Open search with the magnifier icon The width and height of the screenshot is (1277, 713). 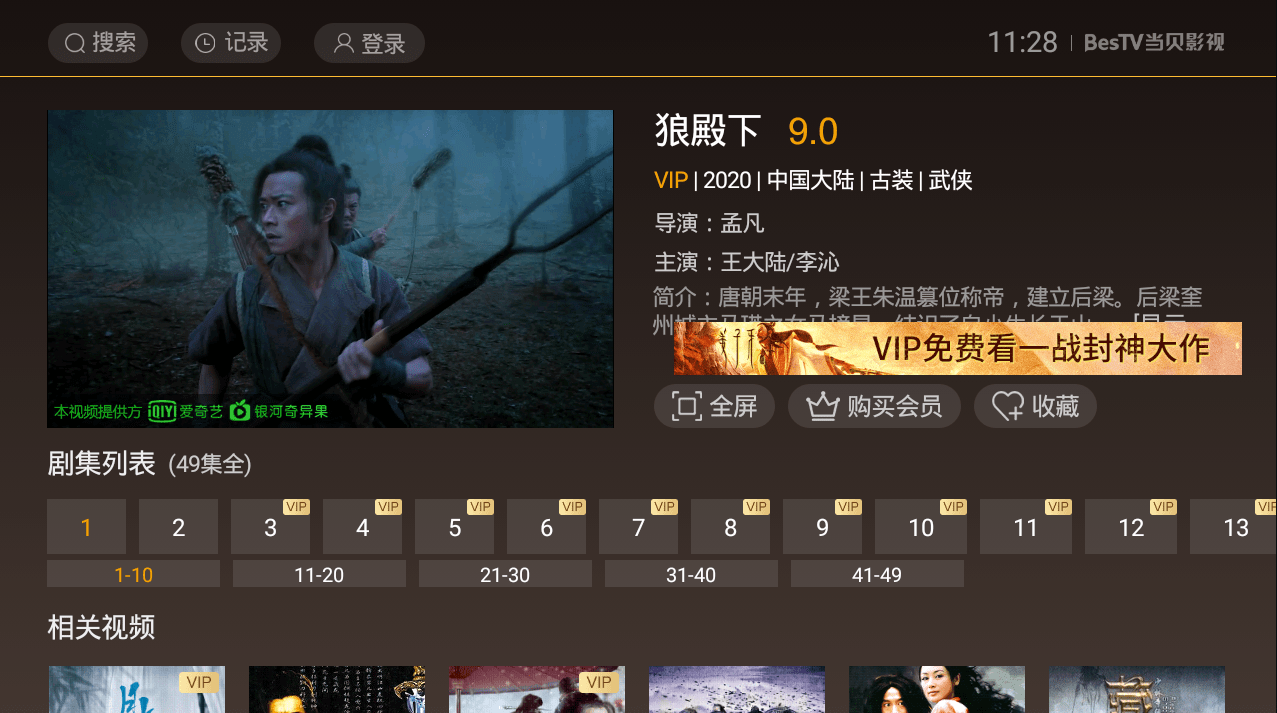coord(75,43)
